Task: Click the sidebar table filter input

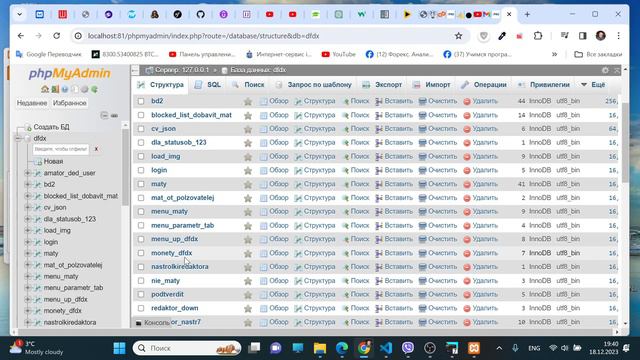Action: pyautogui.click(x=60, y=149)
